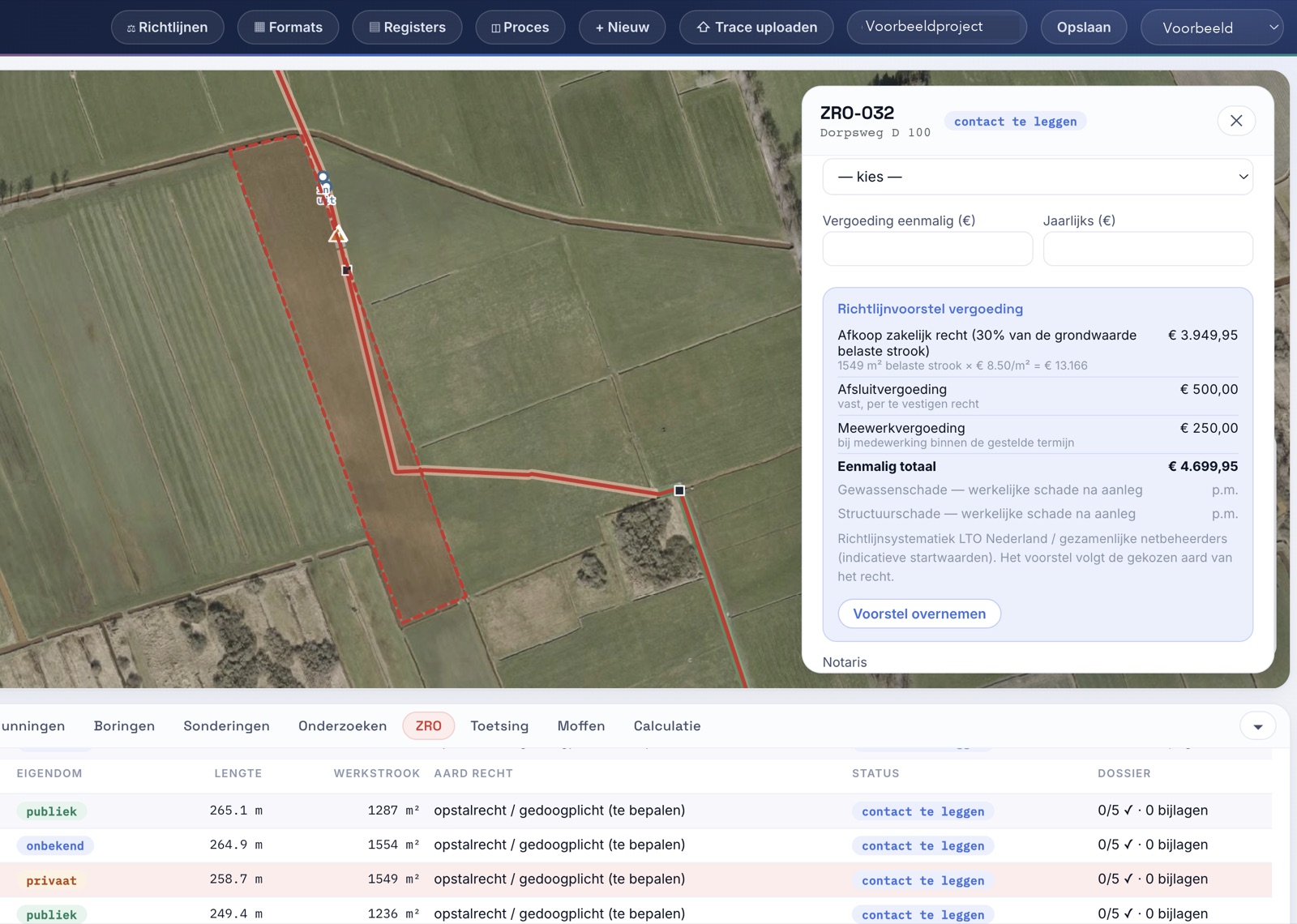The image size is (1297, 924).
Task: Click the orange warning triangle marker on map
Action: [x=338, y=235]
